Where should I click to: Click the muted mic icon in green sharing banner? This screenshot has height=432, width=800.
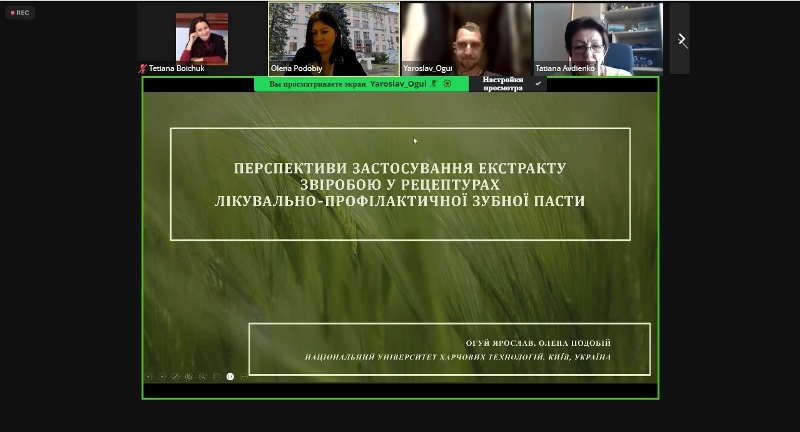434,84
